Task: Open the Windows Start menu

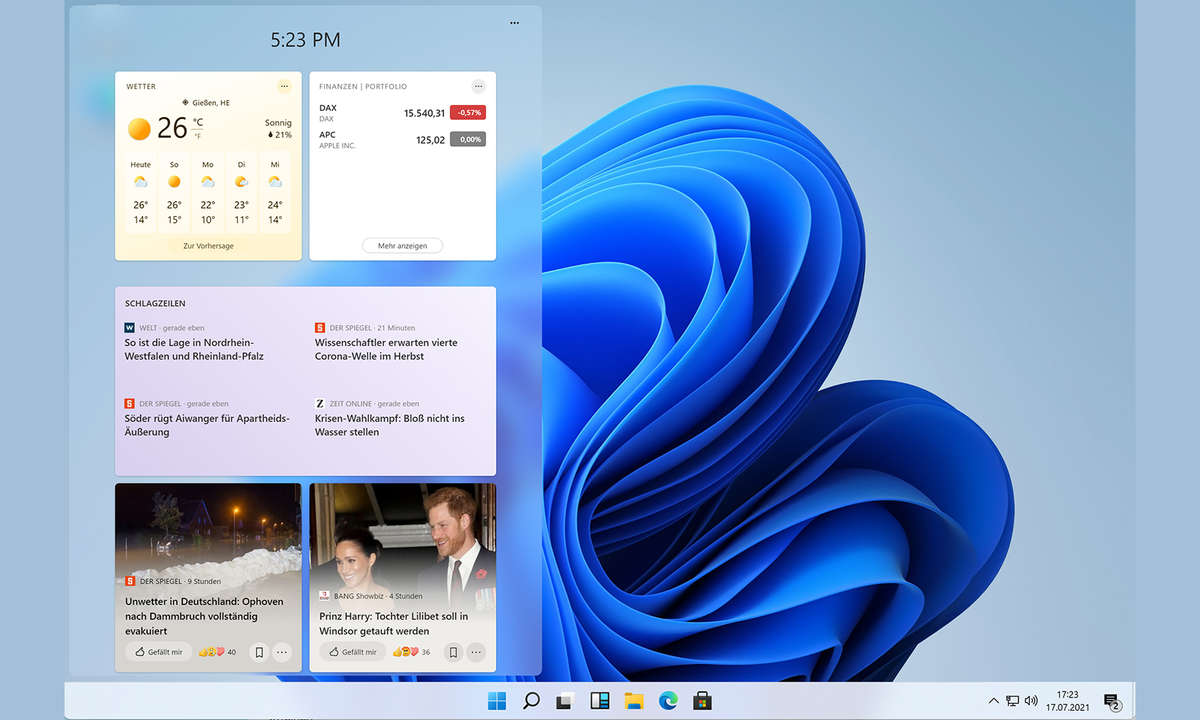Action: point(497,700)
